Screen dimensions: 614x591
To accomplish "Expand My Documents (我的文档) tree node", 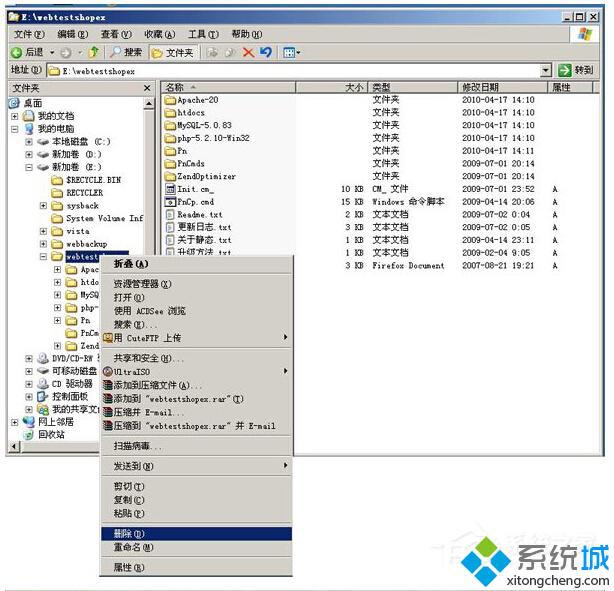I will (x=14, y=116).
